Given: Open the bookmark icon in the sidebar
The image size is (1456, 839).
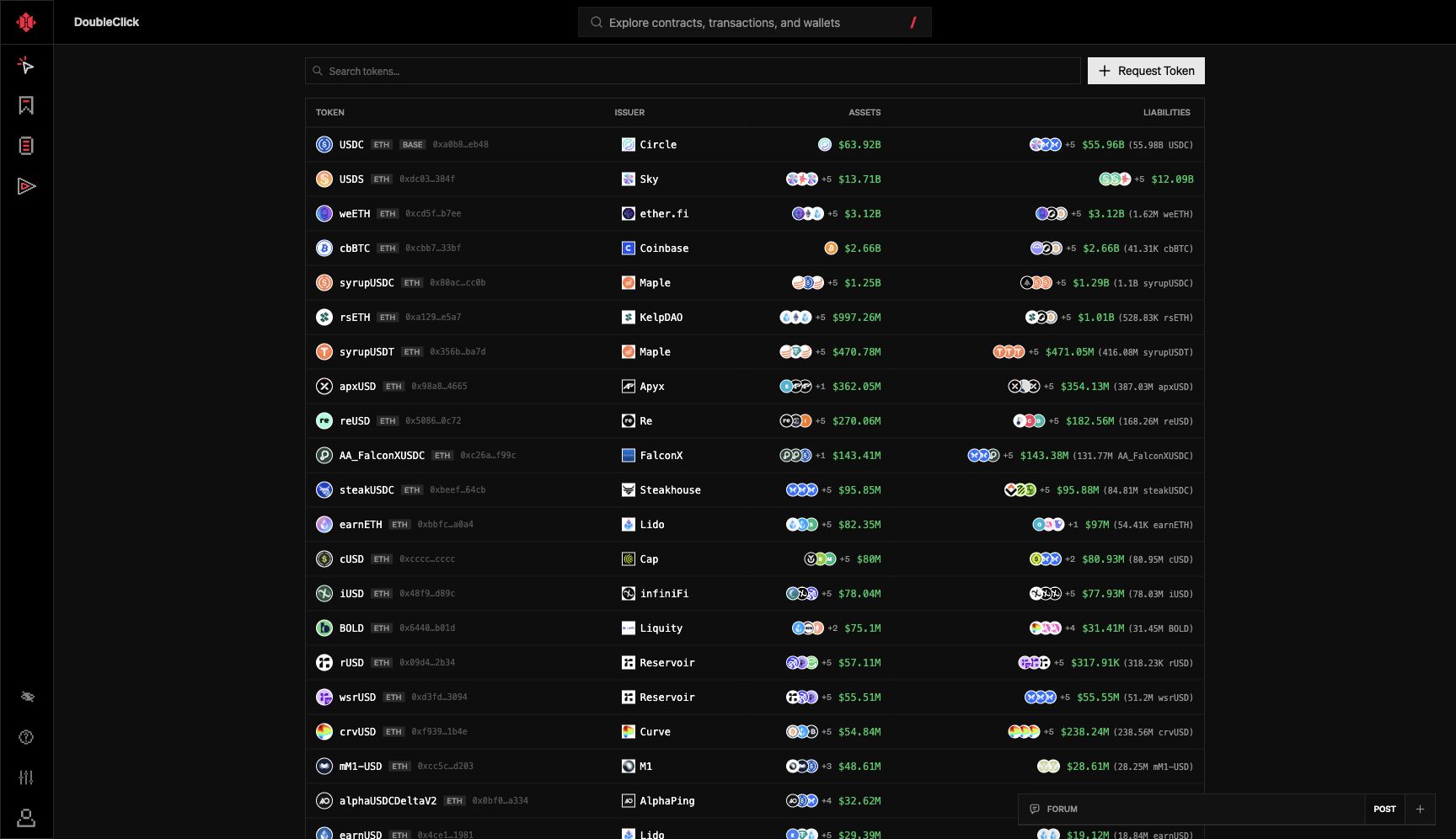Looking at the screenshot, I should click(26, 105).
